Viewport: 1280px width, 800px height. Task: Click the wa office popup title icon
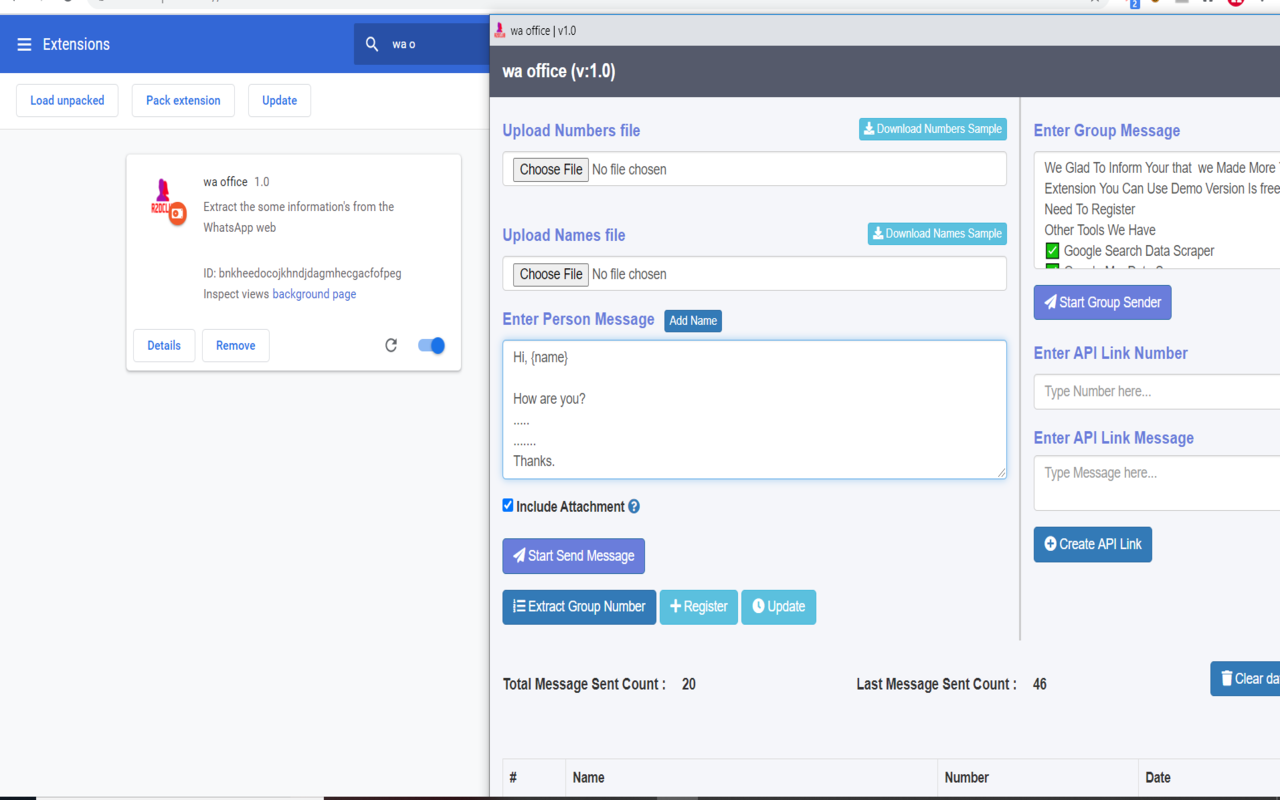coord(499,30)
